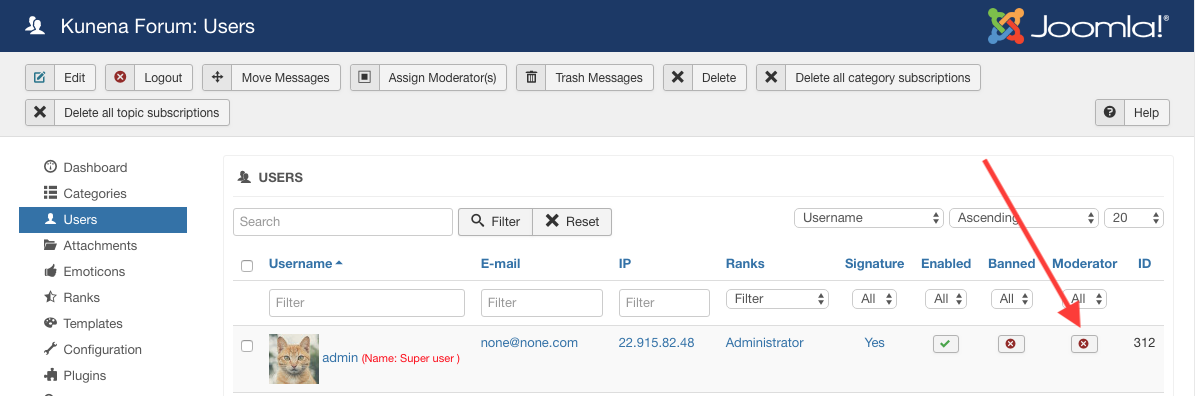The height and width of the screenshot is (396, 1195).
Task: Sort by Banned column header
Action: [x=1011, y=263]
